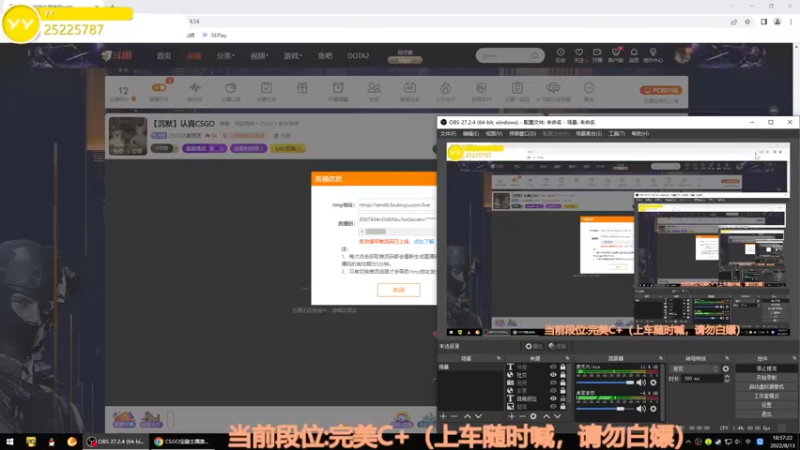Open source properties gear in sources toolbar
The height and width of the screenshot is (450, 800).
(533, 416)
